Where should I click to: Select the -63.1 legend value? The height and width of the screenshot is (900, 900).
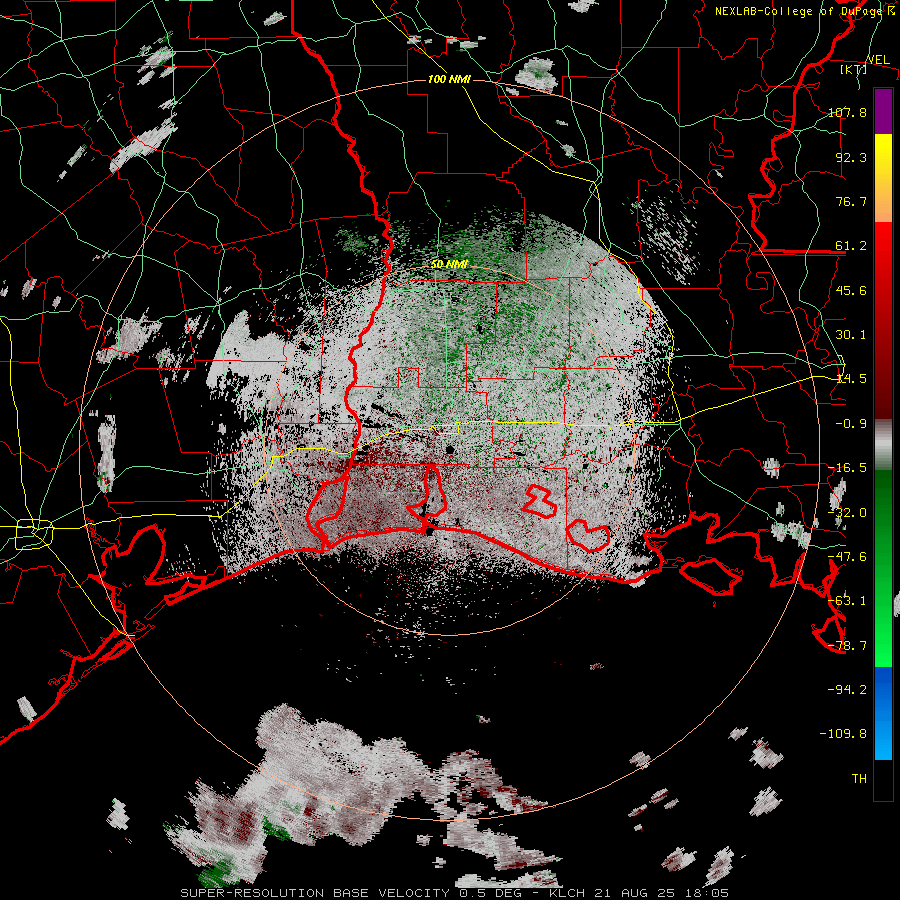point(847,601)
